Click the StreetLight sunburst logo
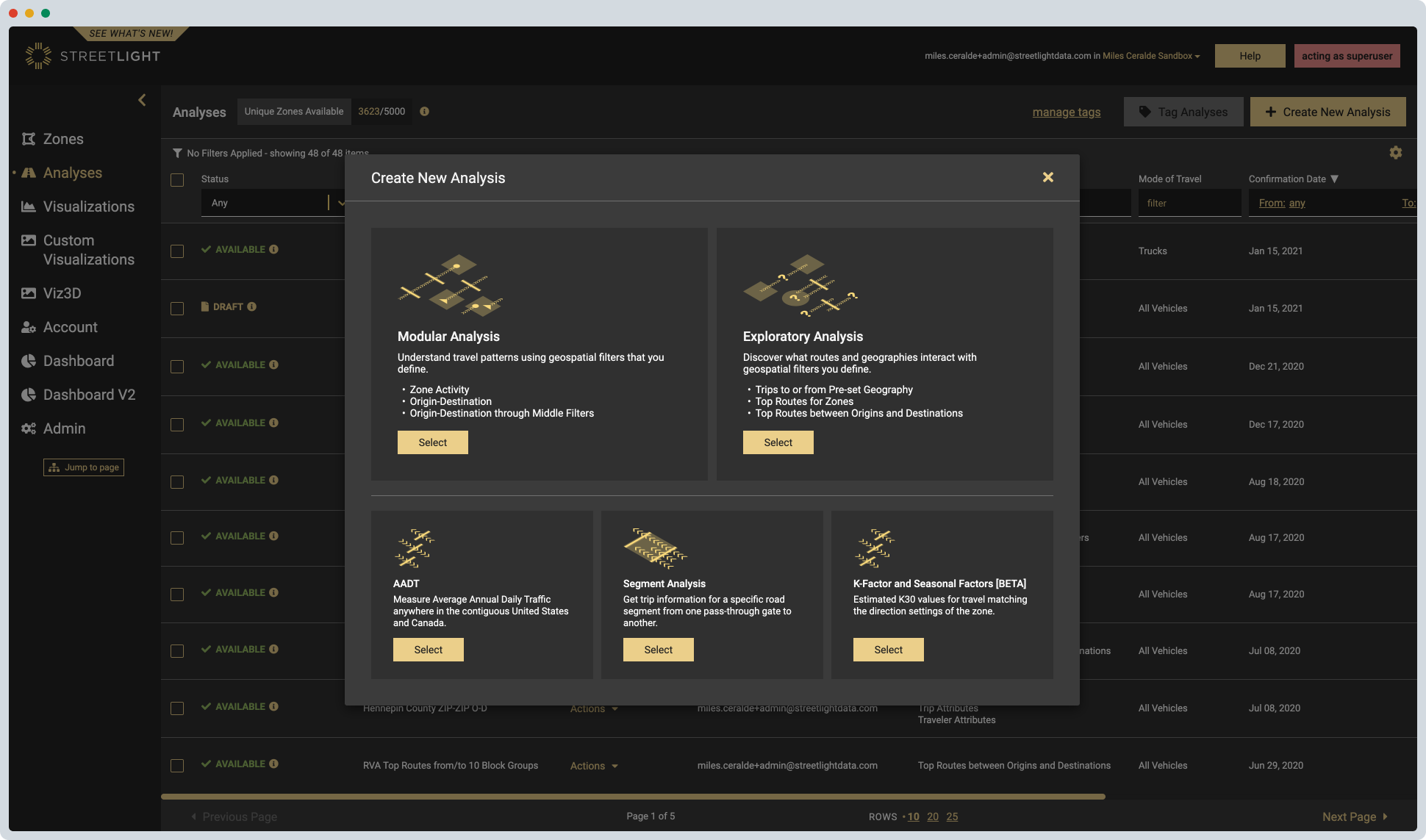This screenshot has height=840, width=1426. pos(37,56)
